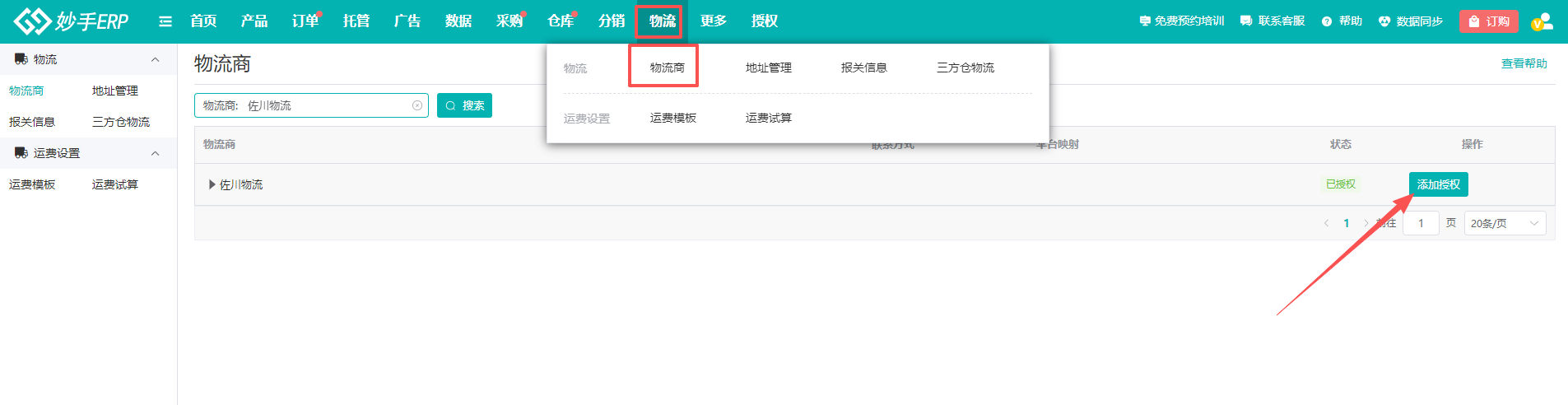
Task: Clear the 物流商 search field with the x icon
Action: point(417,105)
